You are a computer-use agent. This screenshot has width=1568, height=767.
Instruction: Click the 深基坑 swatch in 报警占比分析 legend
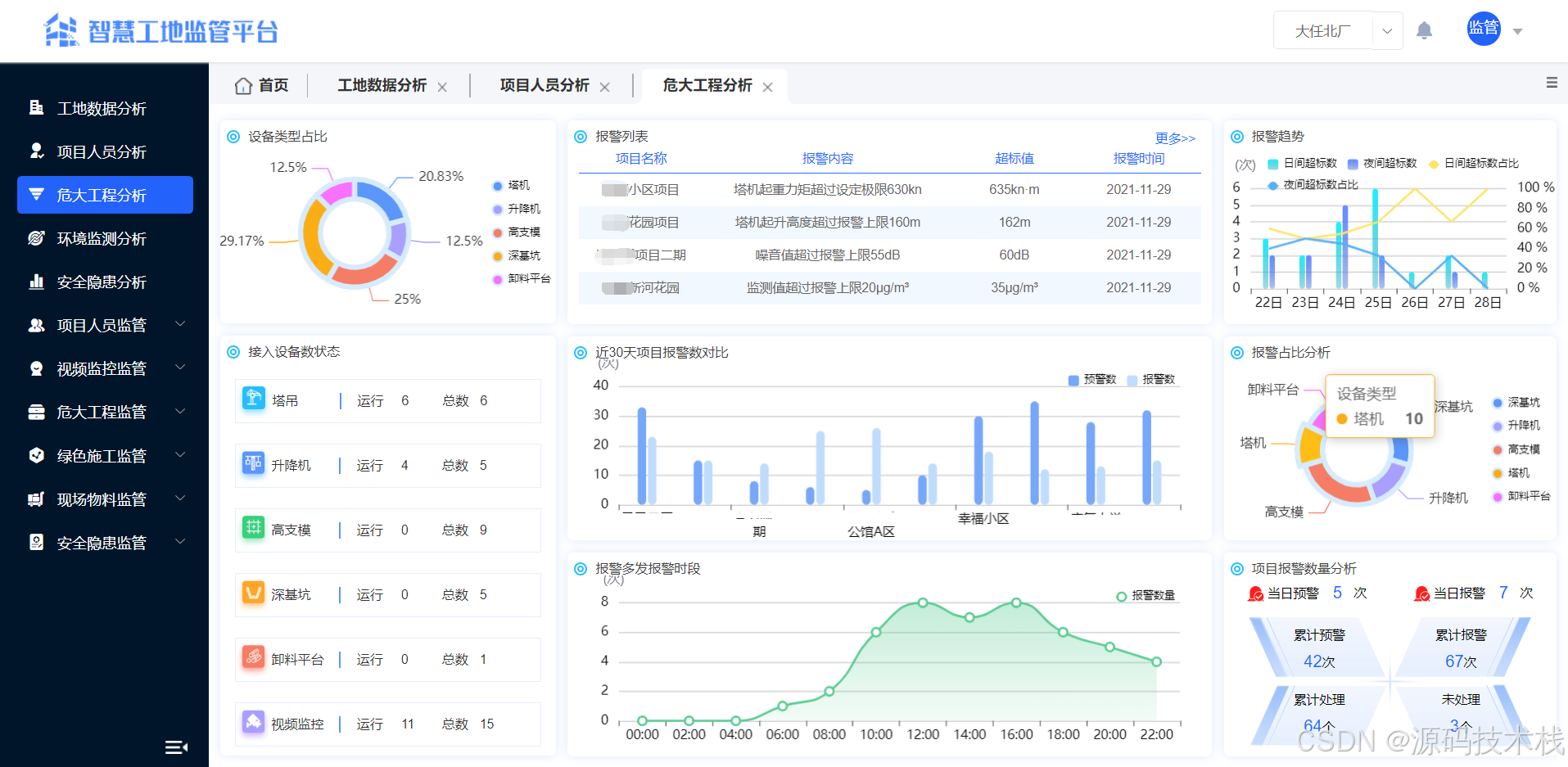tap(1497, 403)
